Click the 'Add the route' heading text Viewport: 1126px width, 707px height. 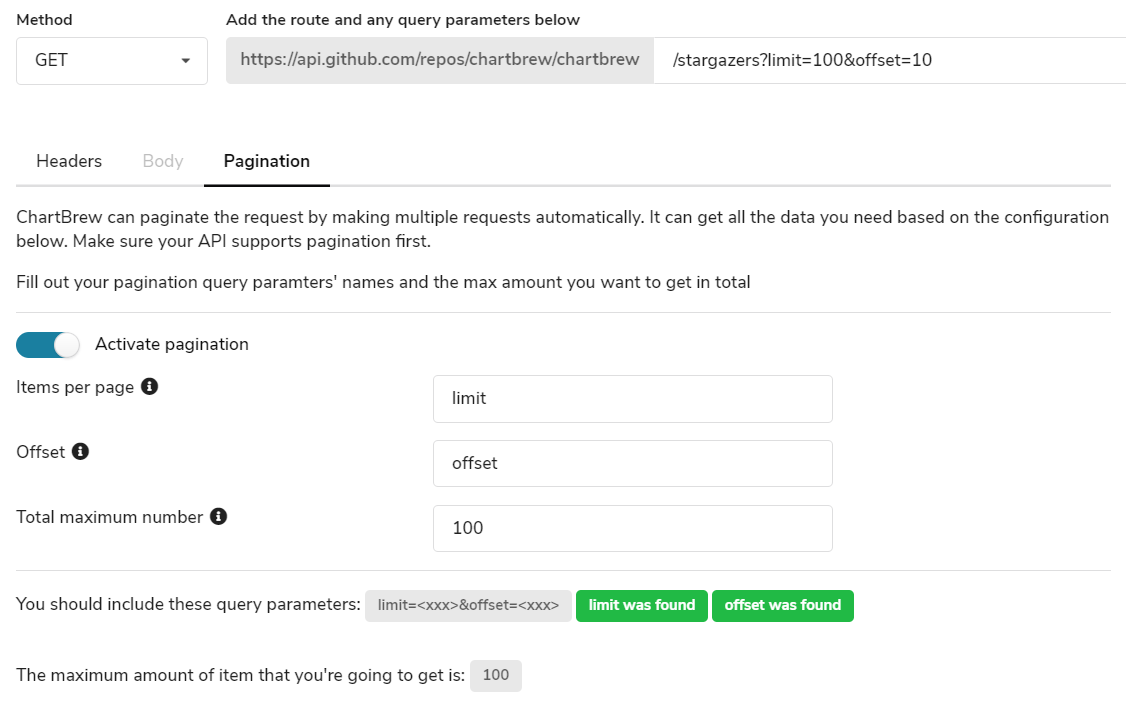point(403,20)
